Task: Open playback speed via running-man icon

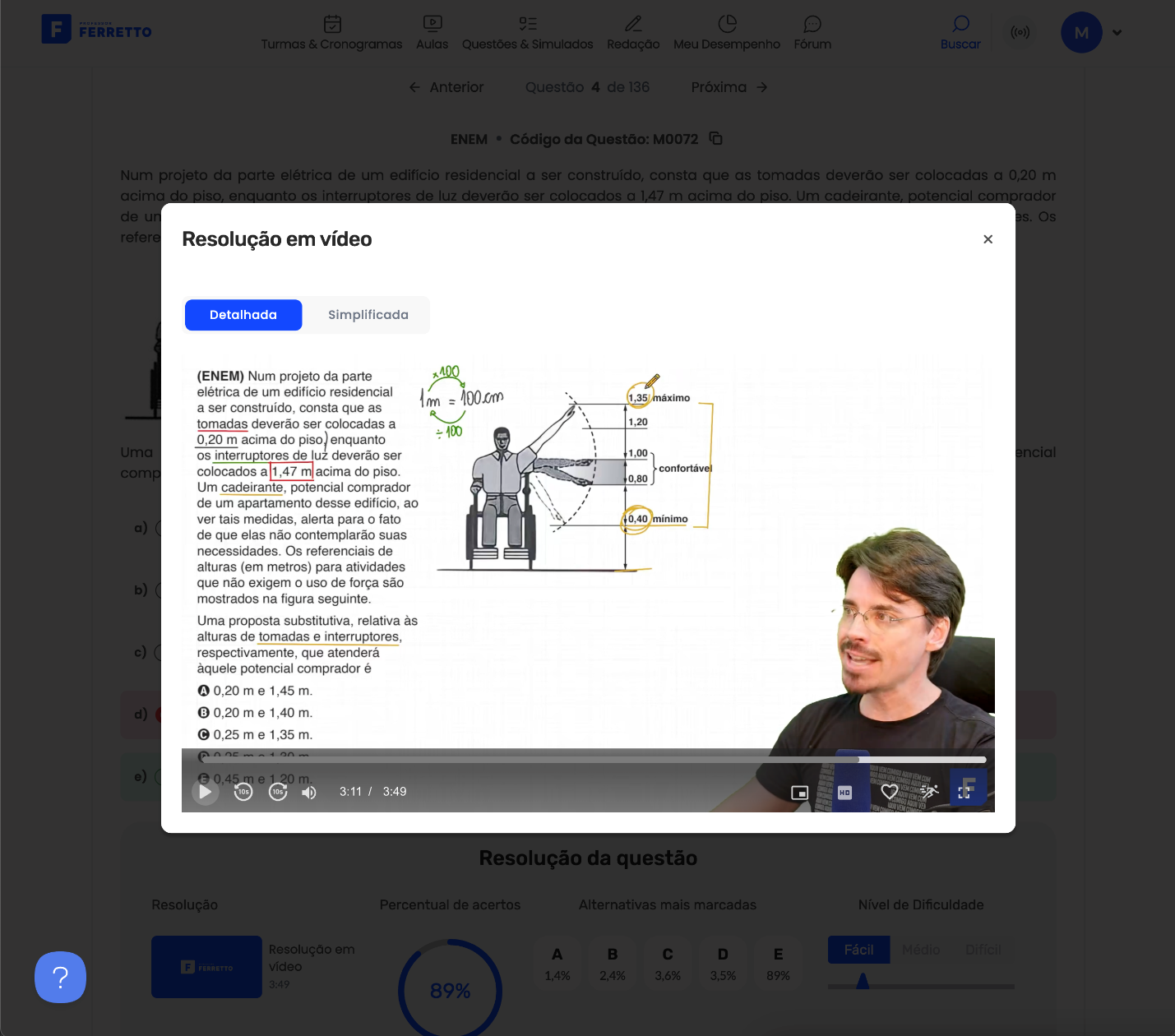Action: [x=929, y=792]
